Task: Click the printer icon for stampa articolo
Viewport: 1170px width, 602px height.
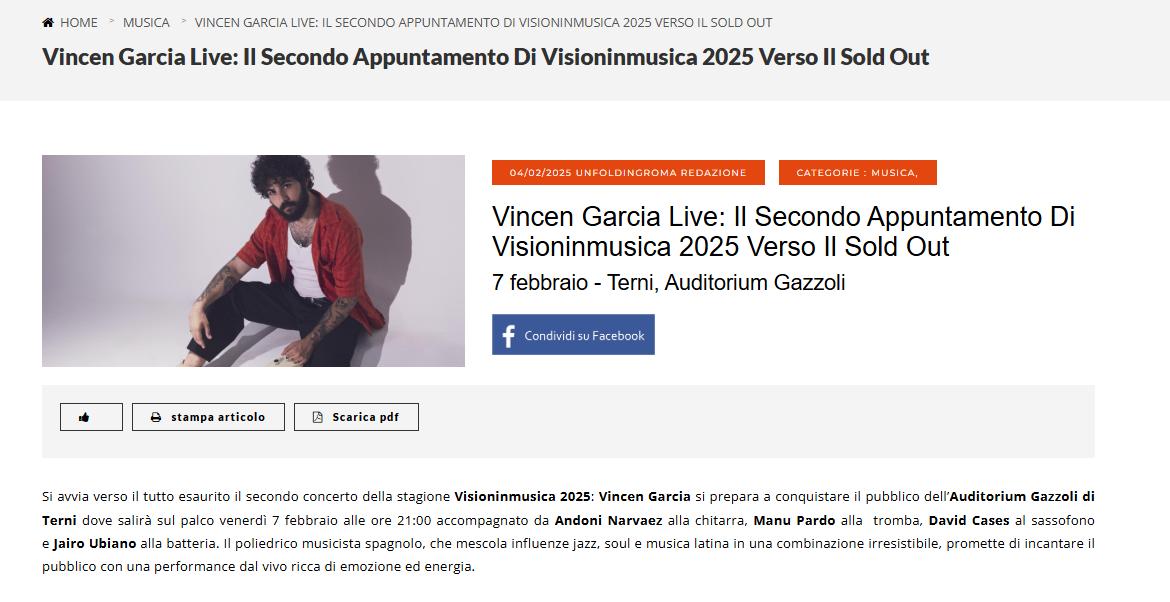Action: pyautogui.click(x=156, y=417)
